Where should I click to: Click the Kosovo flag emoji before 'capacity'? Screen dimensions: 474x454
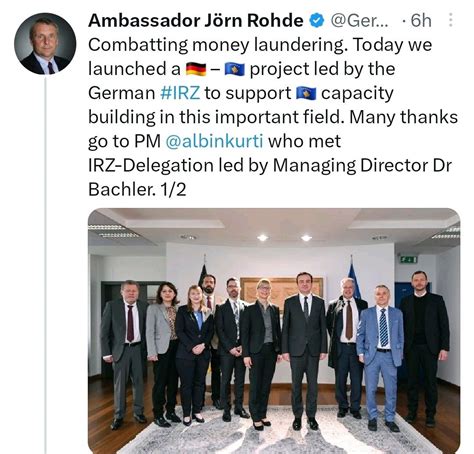pyautogui.click(x=306, y=93)
